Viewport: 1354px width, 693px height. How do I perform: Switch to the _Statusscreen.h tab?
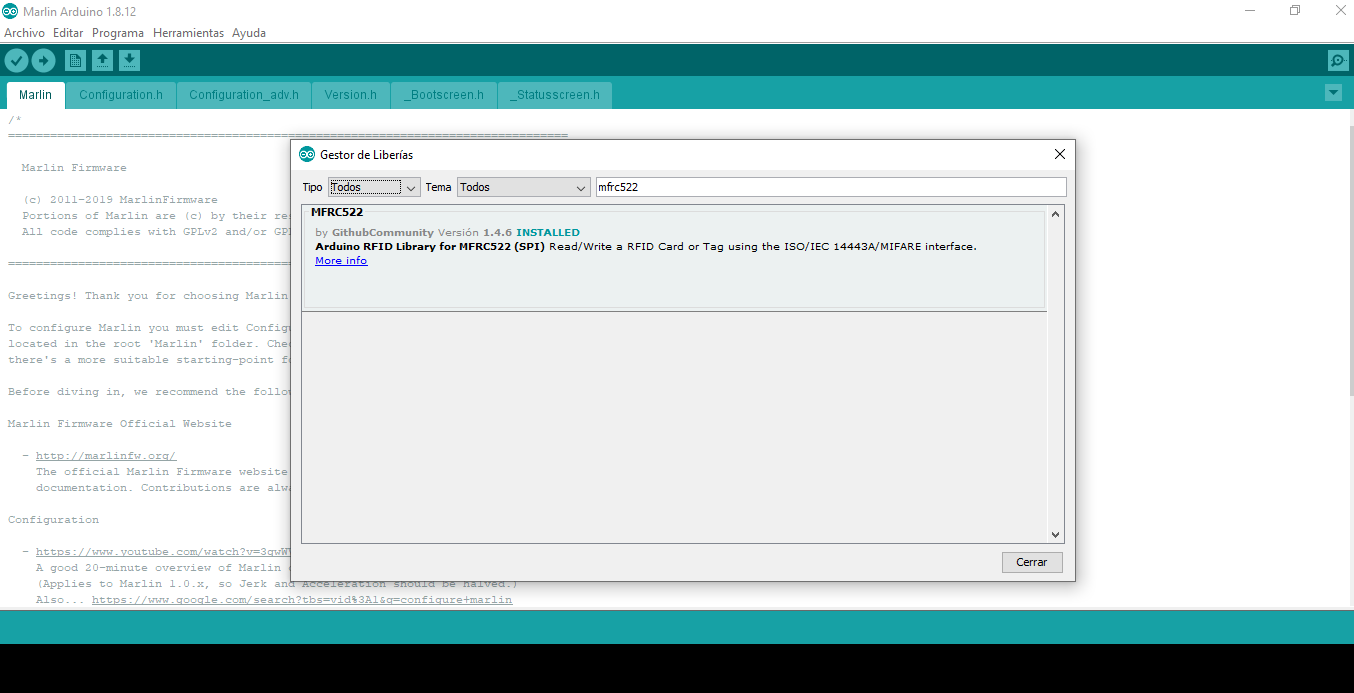point(555,95)
